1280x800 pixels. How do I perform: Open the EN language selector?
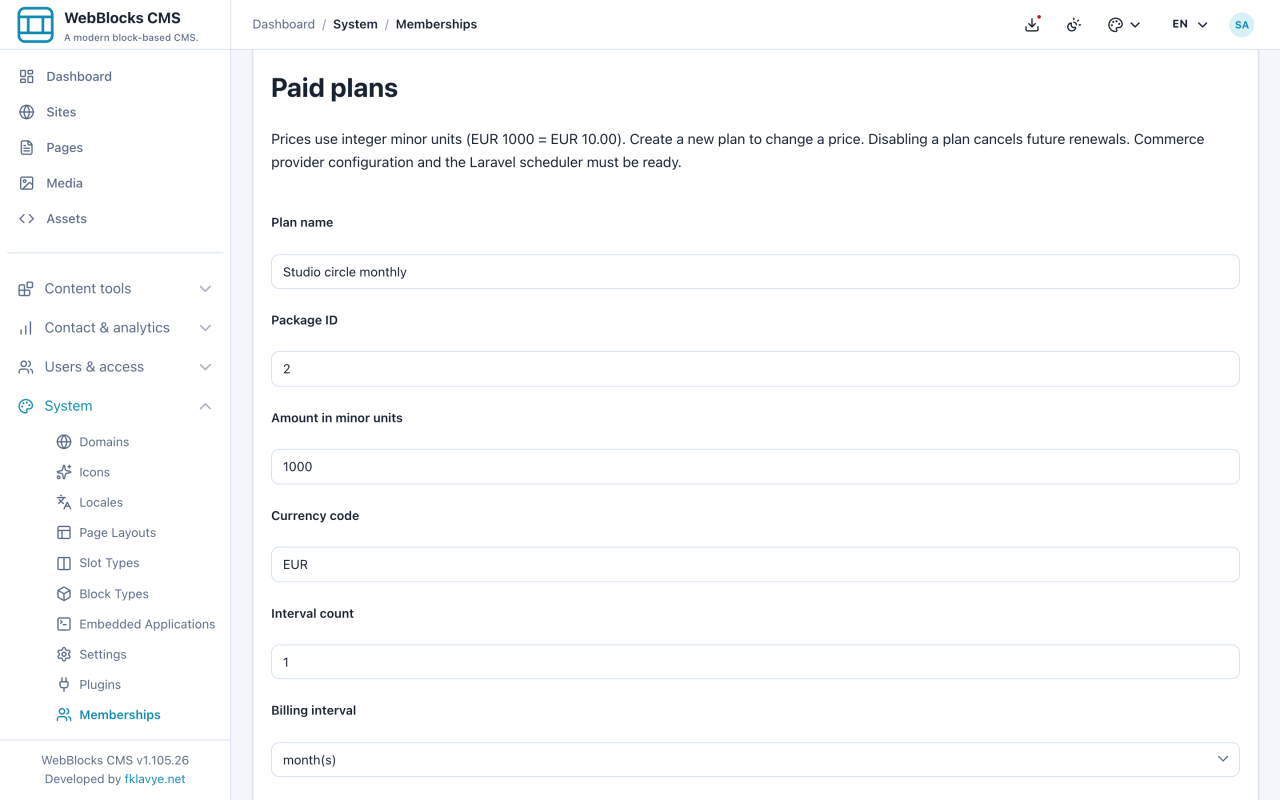(x=1190, y=25)
